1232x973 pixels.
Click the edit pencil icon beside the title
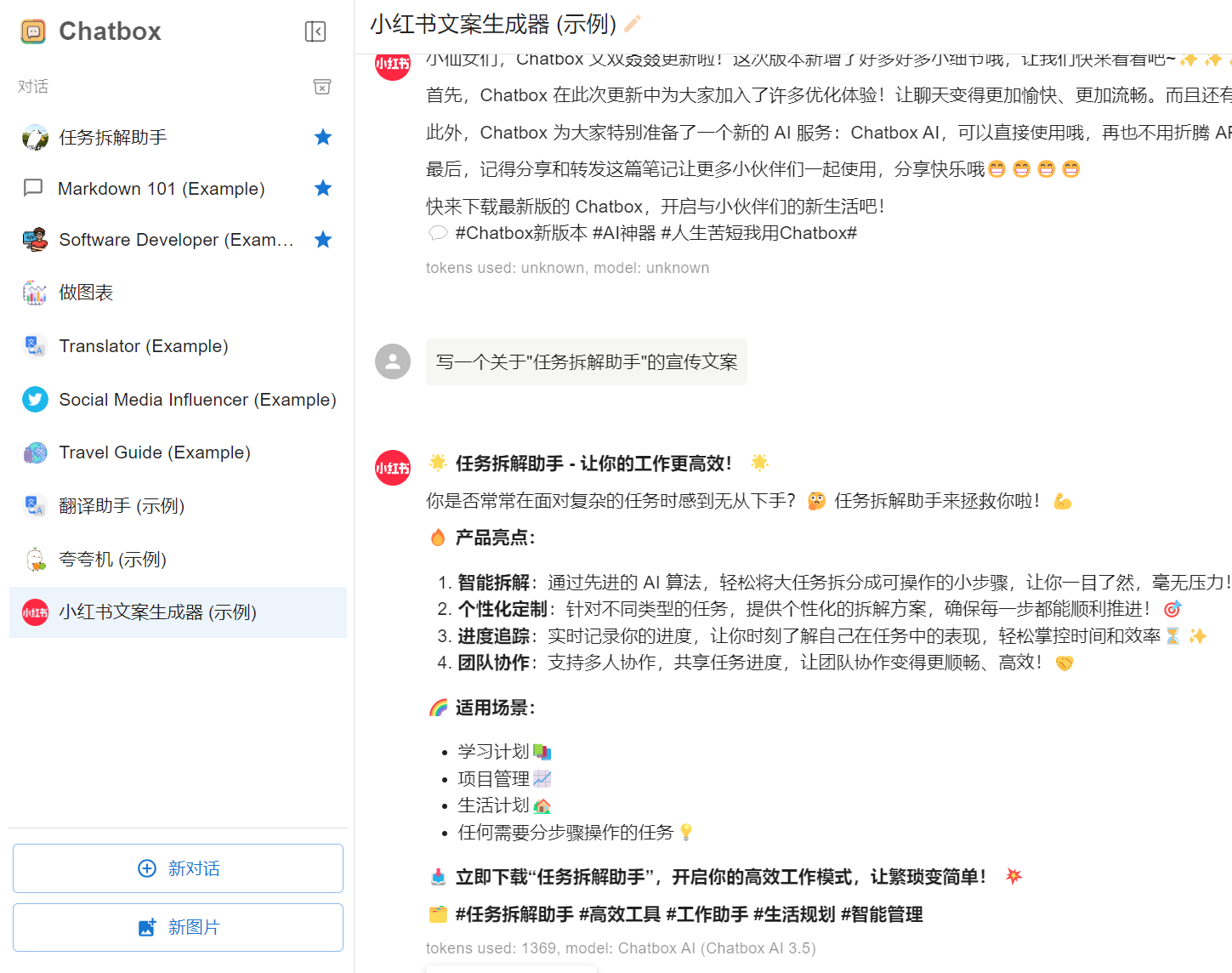click(x=632, y=24)
